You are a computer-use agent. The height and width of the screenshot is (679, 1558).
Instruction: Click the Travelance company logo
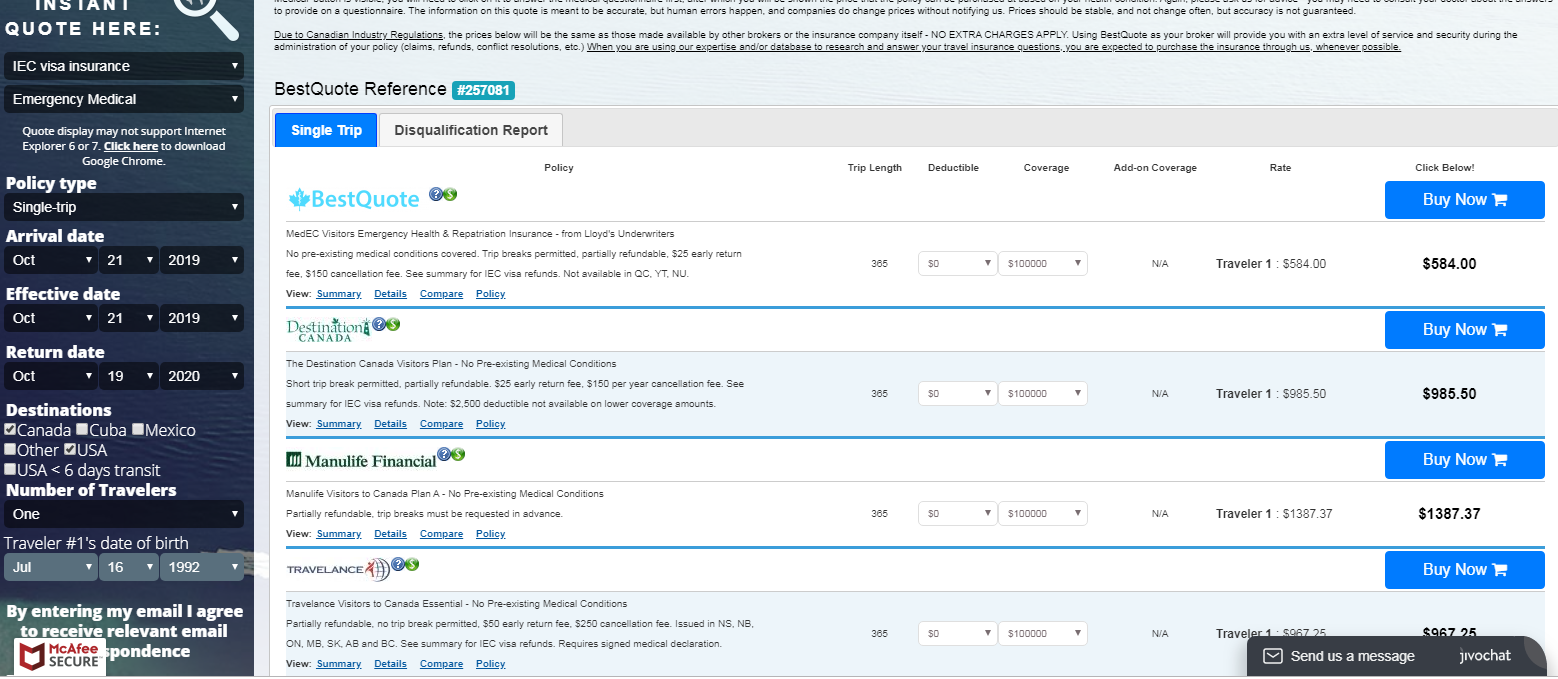pos(337,570)
